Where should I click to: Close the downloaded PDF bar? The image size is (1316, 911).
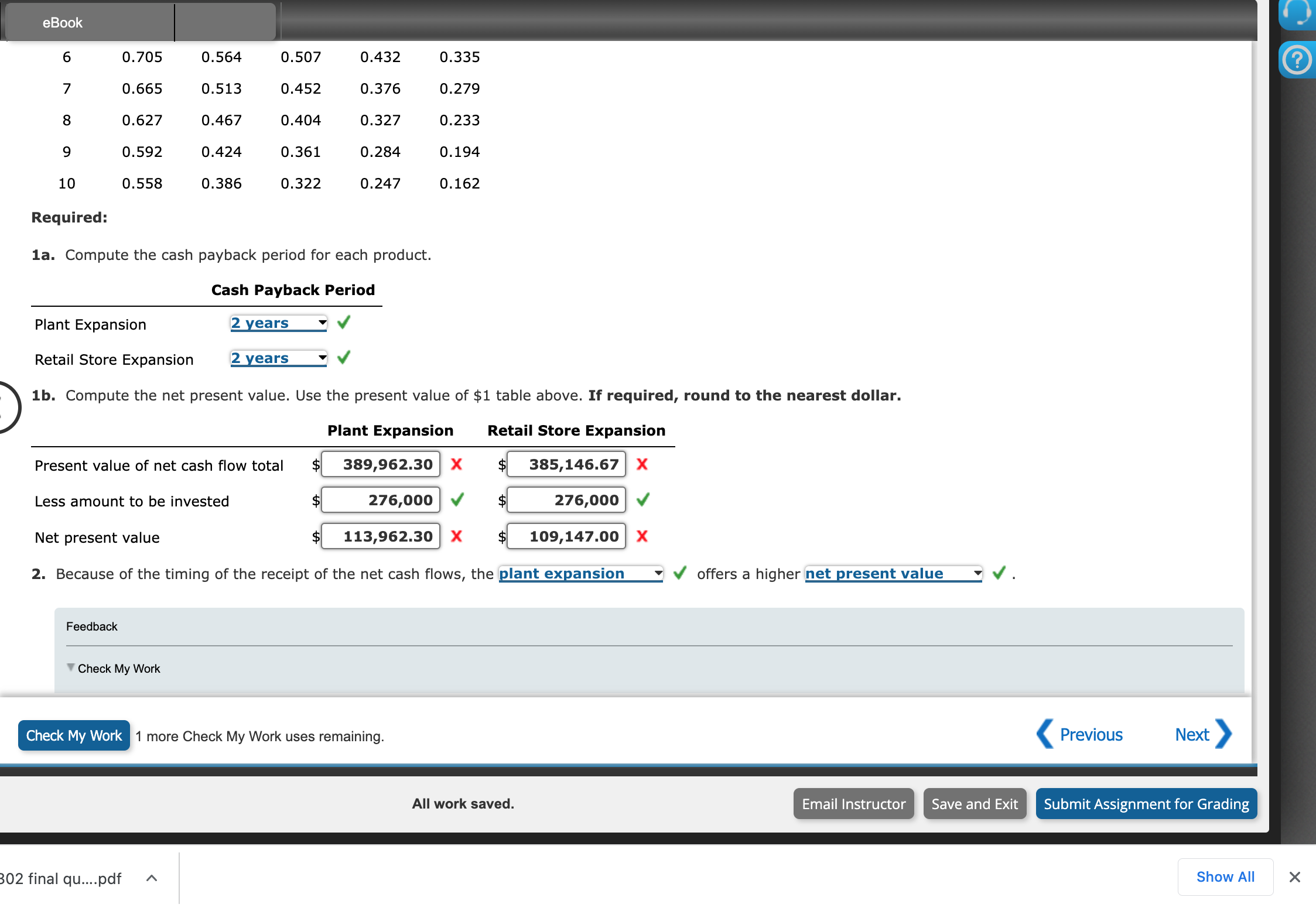[x=1294, y=878]
